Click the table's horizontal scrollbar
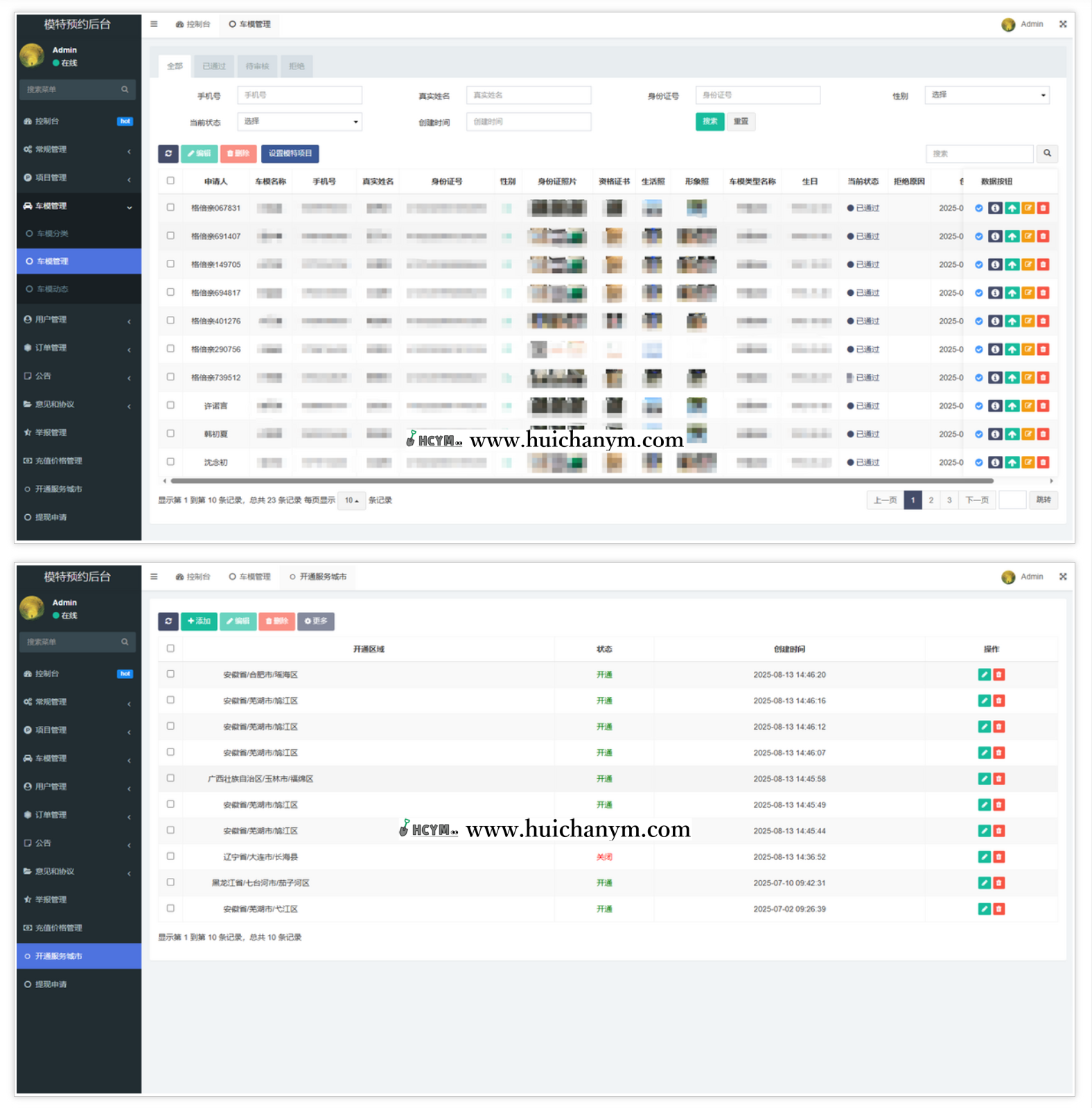 (x=582, y=481)
